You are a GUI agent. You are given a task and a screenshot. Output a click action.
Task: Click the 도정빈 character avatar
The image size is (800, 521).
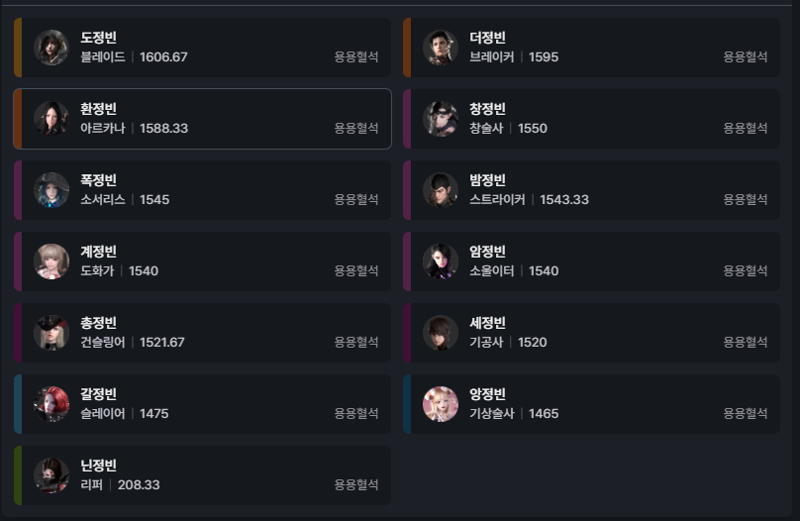pos(51,47)
